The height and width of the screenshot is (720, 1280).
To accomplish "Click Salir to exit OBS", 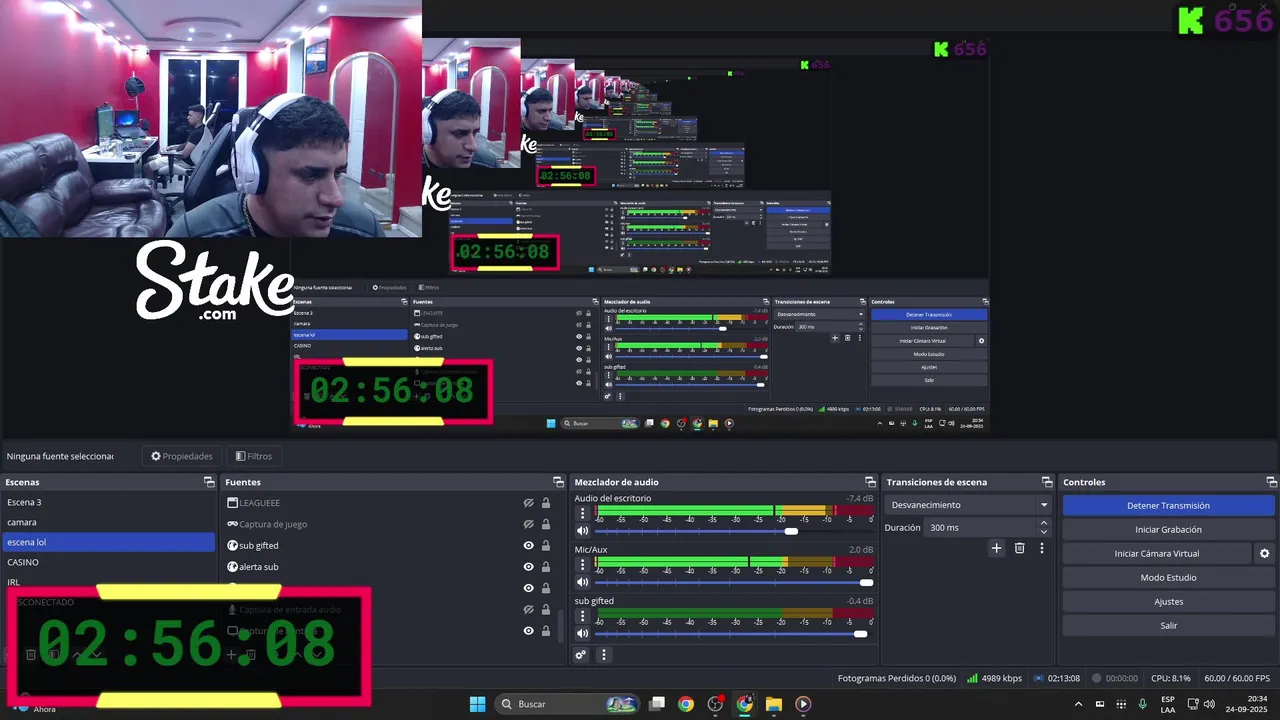I will [1168, 625].
